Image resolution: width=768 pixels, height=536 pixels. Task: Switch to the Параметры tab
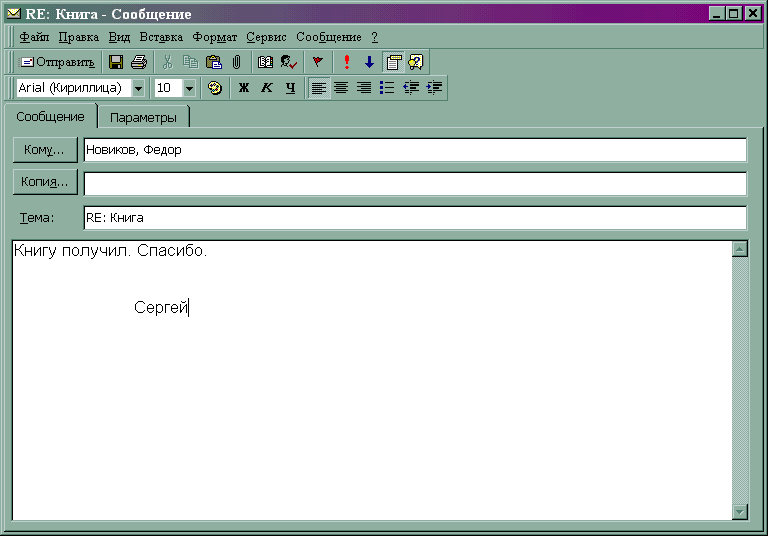click(143, 118)
